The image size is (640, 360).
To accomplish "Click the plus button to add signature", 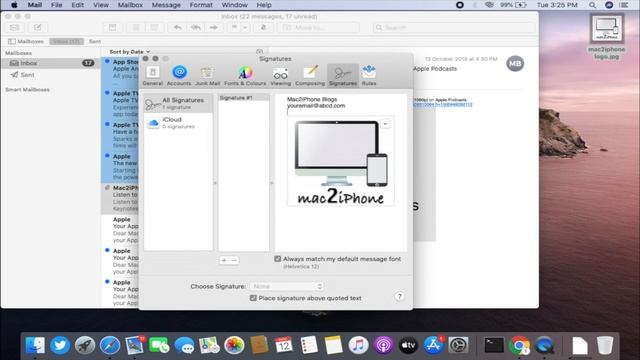I will 224,260.
